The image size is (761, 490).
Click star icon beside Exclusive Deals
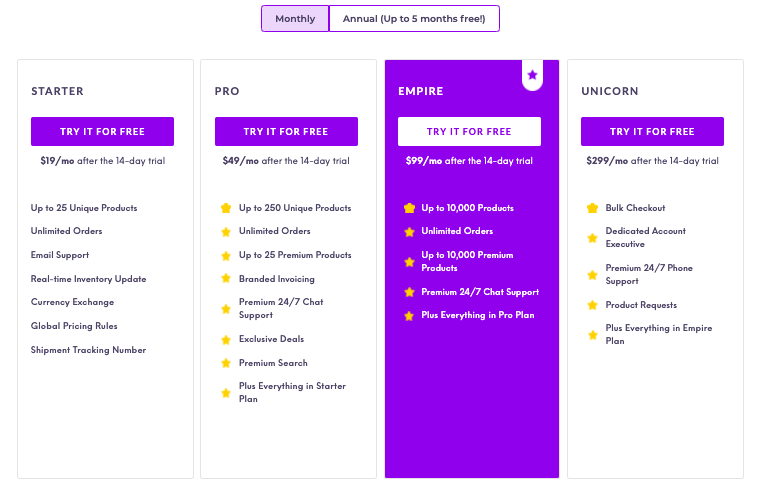[226, 340]
